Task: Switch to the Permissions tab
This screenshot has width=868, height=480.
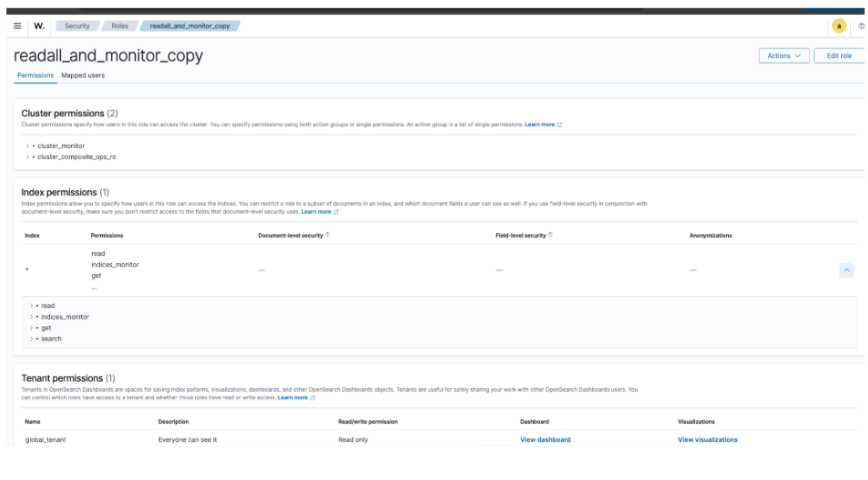Action: 35,75
